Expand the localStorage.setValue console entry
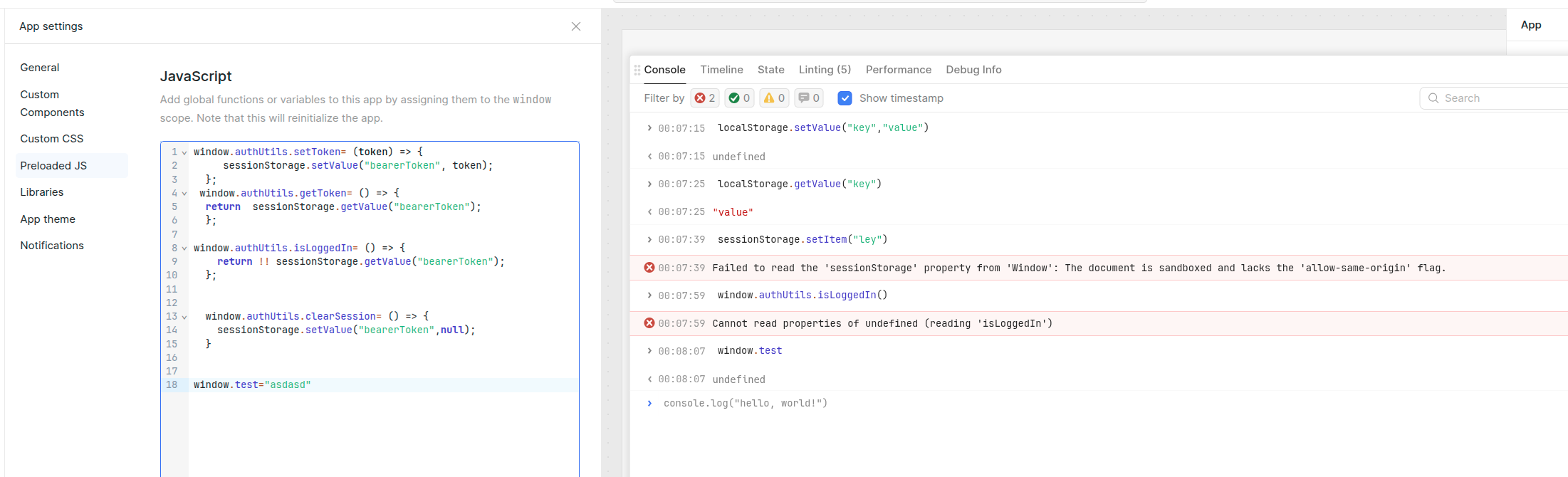Screen dimensions: 1568x477 649,128
